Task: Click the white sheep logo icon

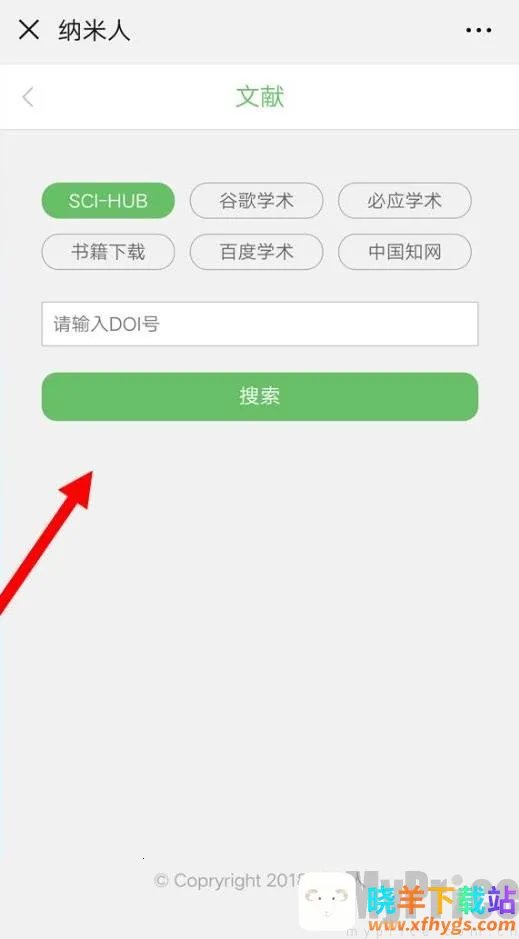Action: (x=327, y=902)
